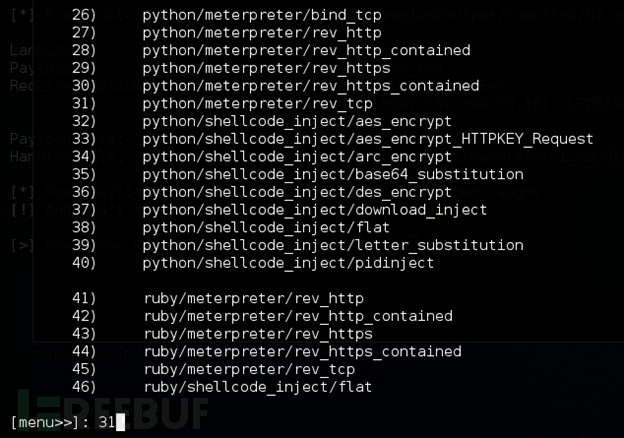
Task: Choose ruby/meterpreter/rev_tcp payload 45
Action: point(248,369)
